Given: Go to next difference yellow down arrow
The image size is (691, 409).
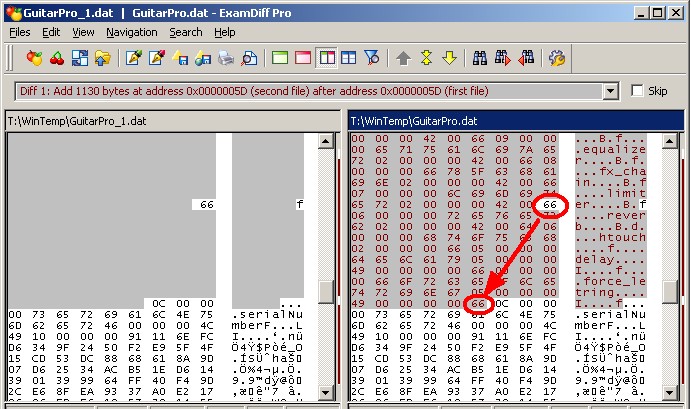Looking at the screenshot, I should click(449, 58).
